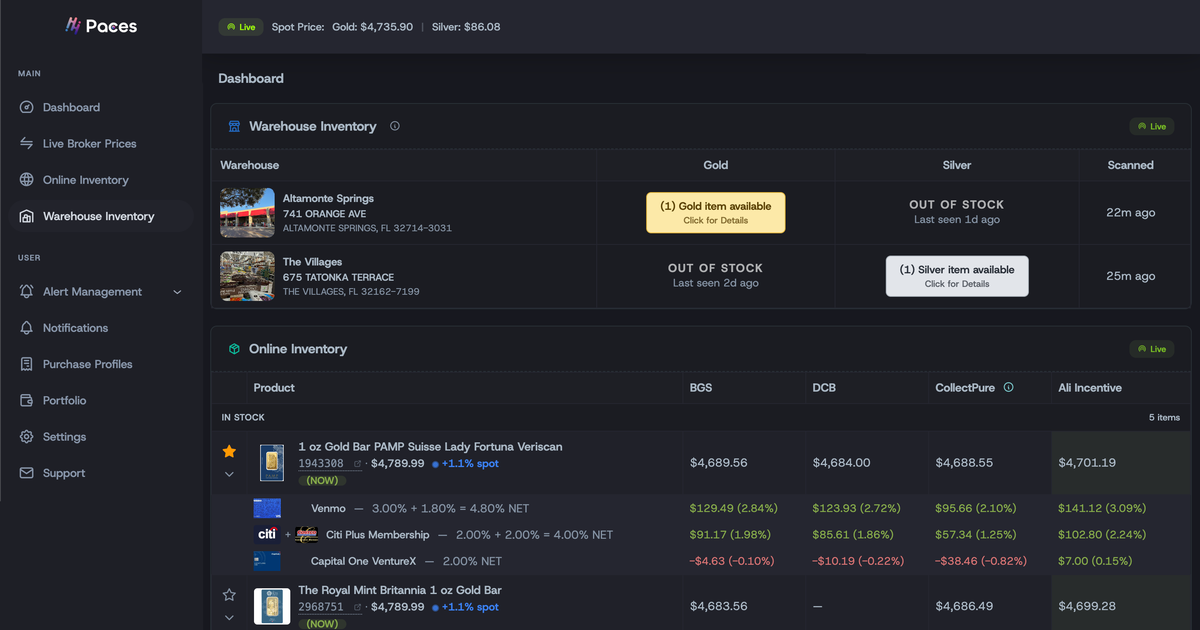The width and height of the screenshot is (1200, 630).
Task: Click the (NOW) badge under the PAMP Suisse bar
Action: 322,480
